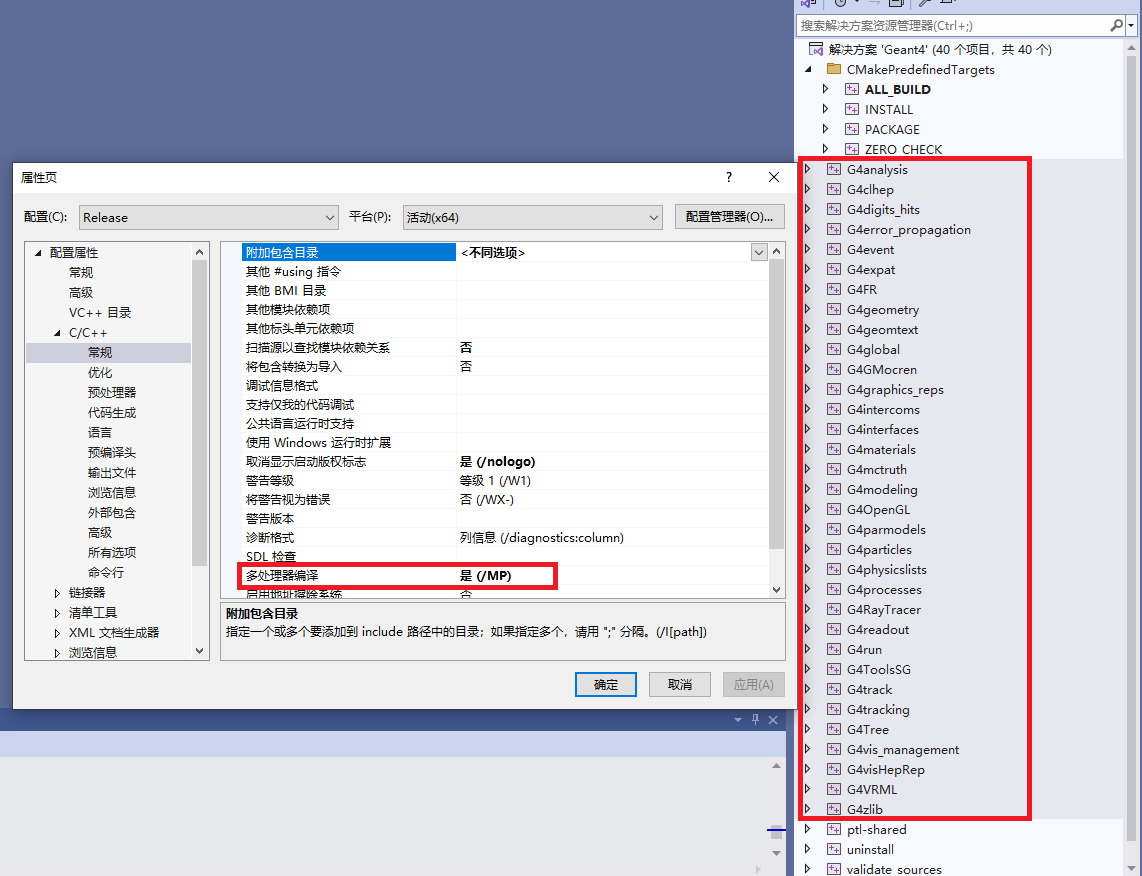The height and width of the screenshot is (876, 1142).
Task: Expand the CMakePredefinedTargets folder
Action: (808, 69)
